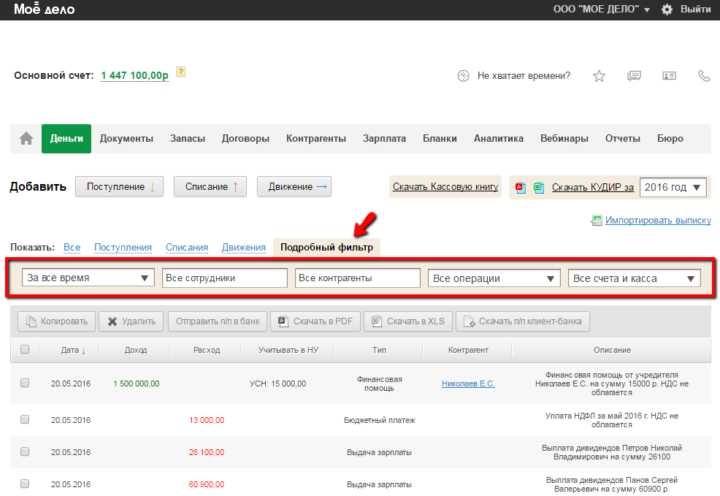This screenshot has height=496, width=720.
Task: Open contractor link Николаев Е.С.
Action: (x=469, y=383)
